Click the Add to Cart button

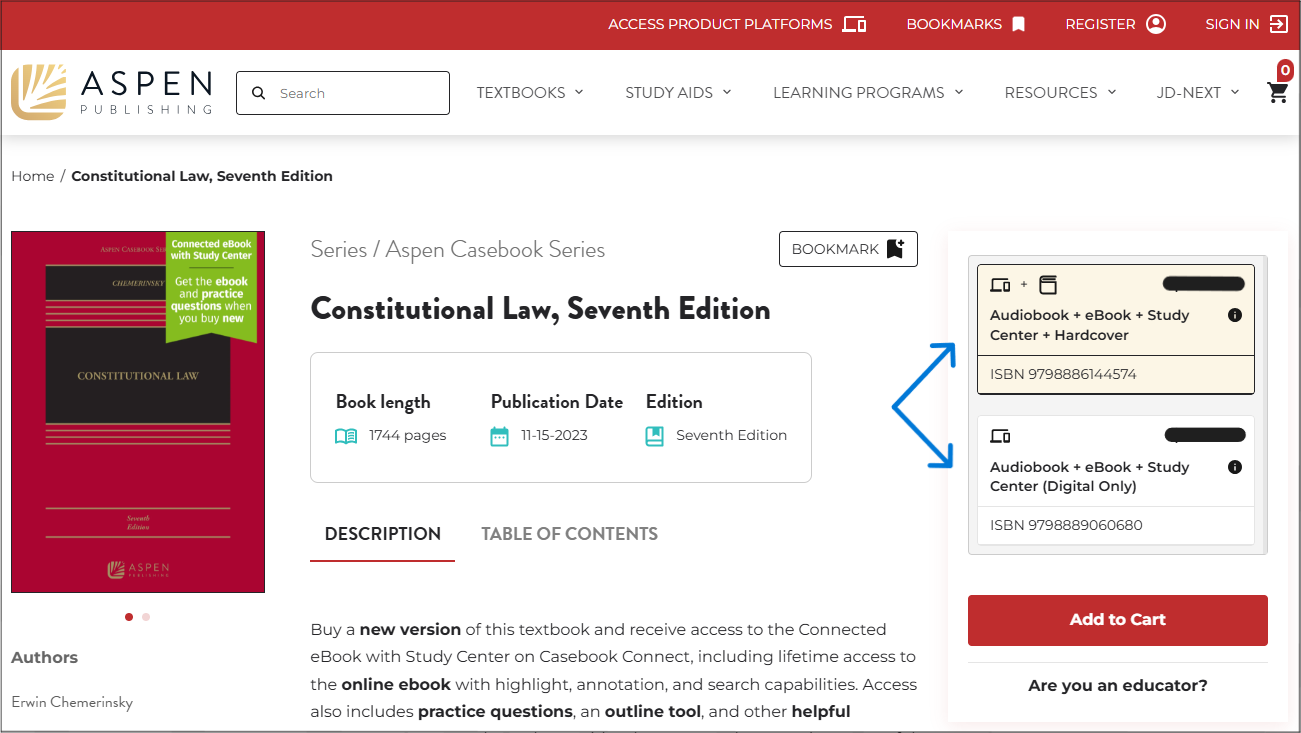[1118, 620]
